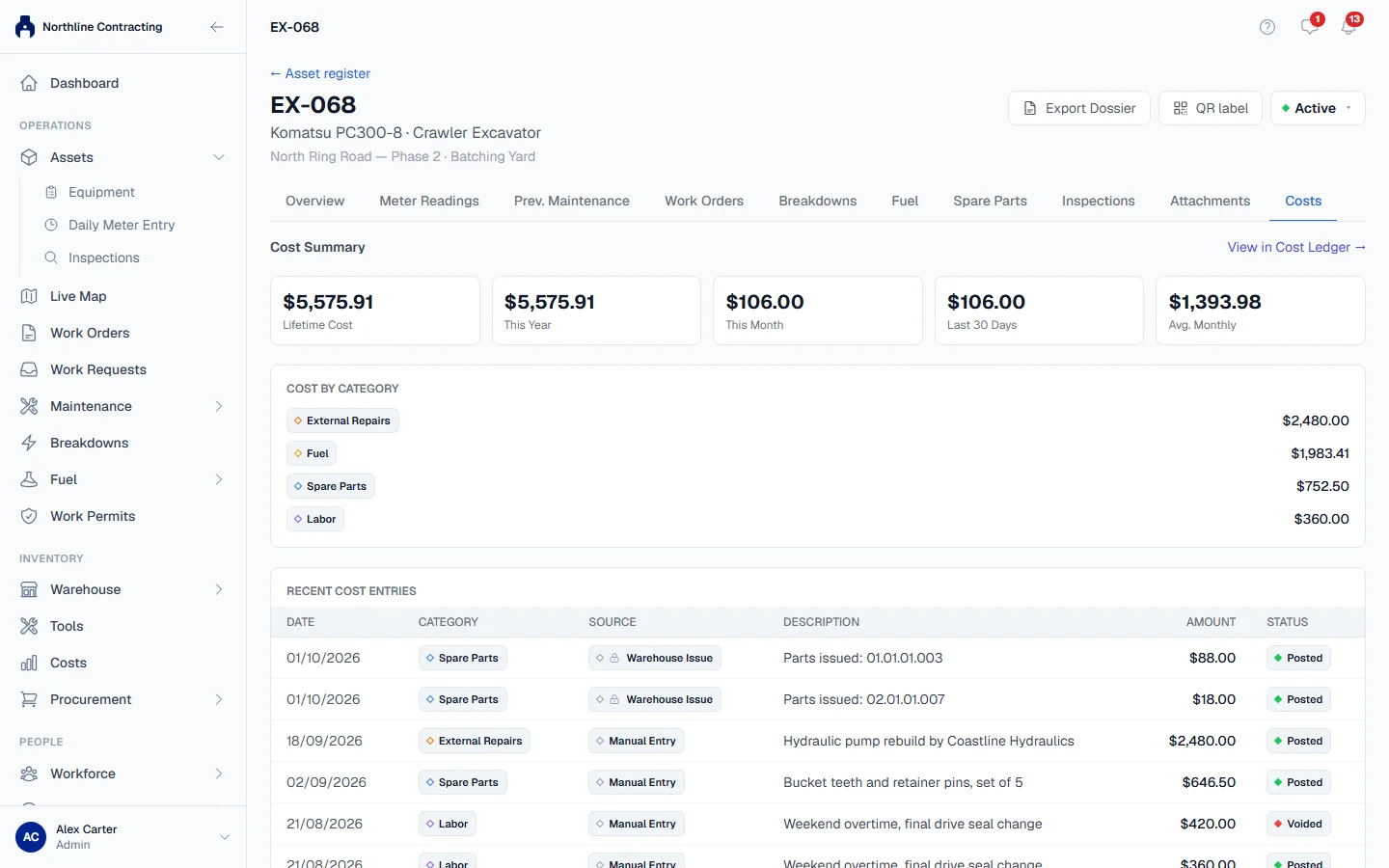This screenshot has height=868, width=1389.
Task: Collapse the Assets menu chevron
Action: (x=219, y=157)
